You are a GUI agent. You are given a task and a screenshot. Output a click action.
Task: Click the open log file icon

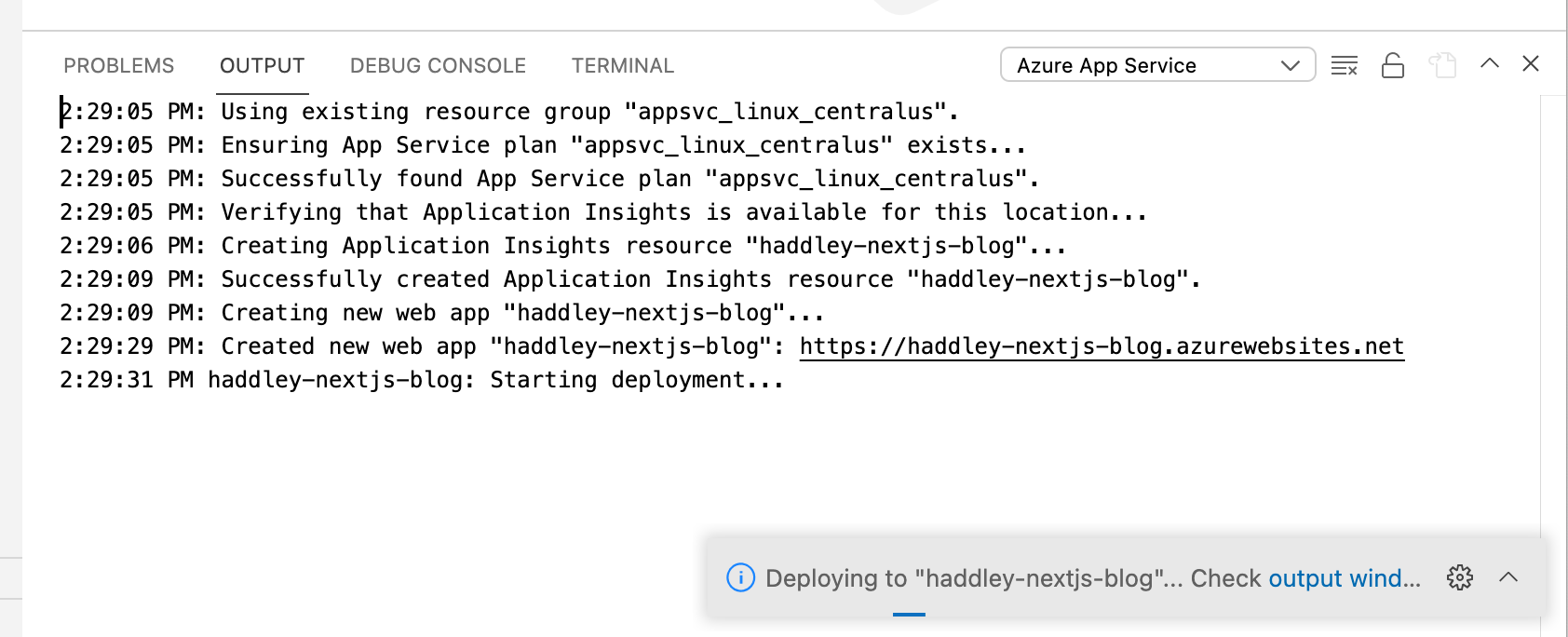coord(1442,65)
